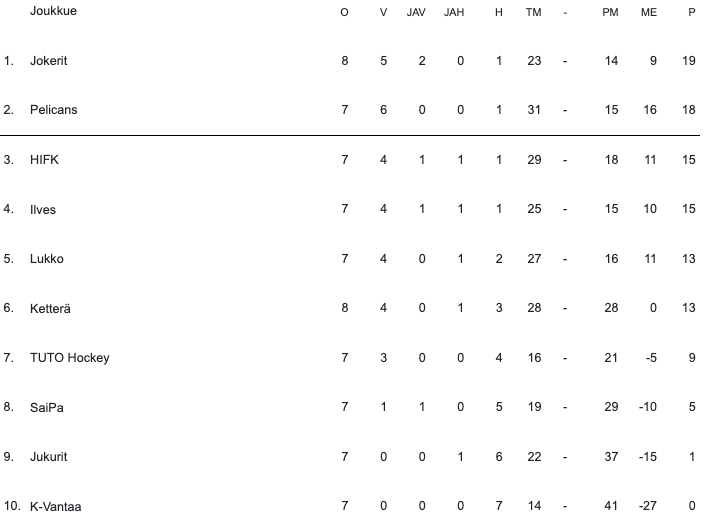The image size is (704, 523).
Task: Open the Lukko team entry
Action: pos(47,259)
